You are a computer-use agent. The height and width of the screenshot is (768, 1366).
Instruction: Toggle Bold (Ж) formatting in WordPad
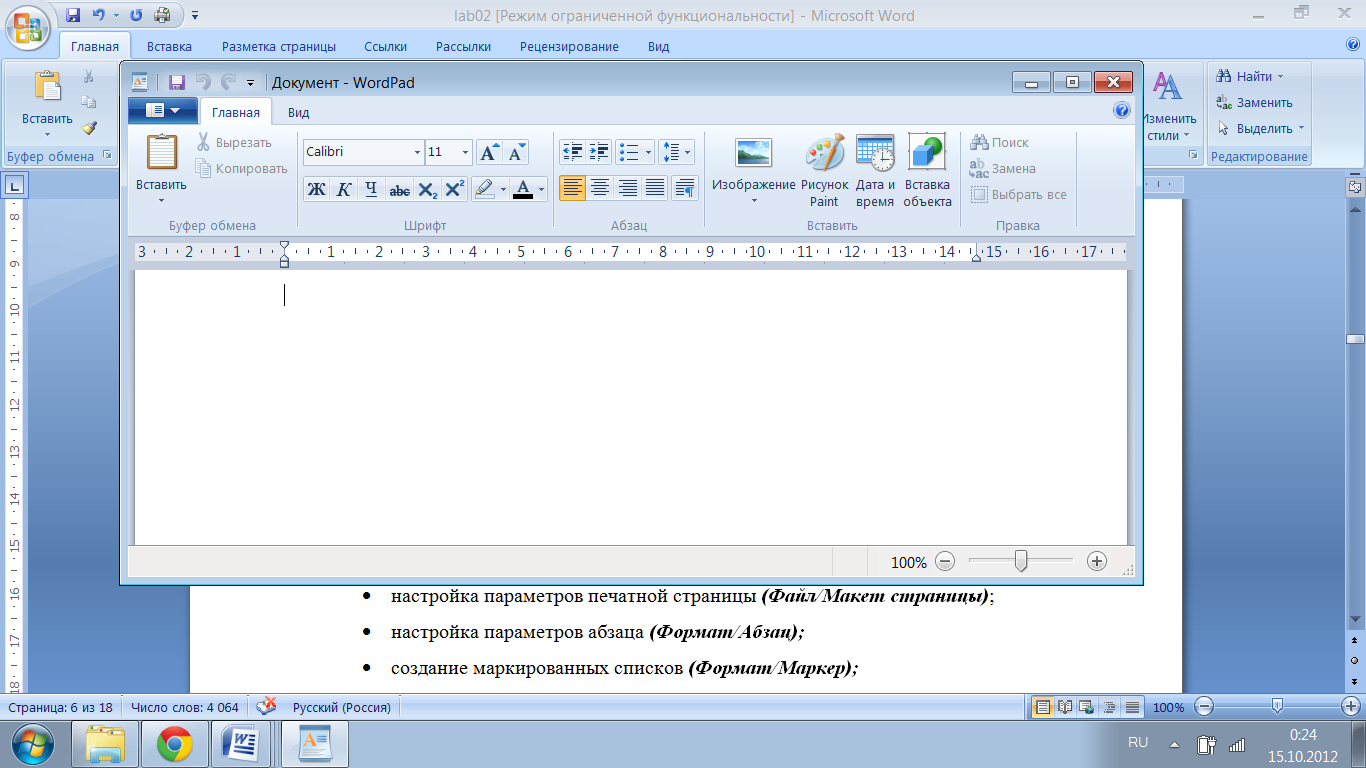(x=316, y=189)
